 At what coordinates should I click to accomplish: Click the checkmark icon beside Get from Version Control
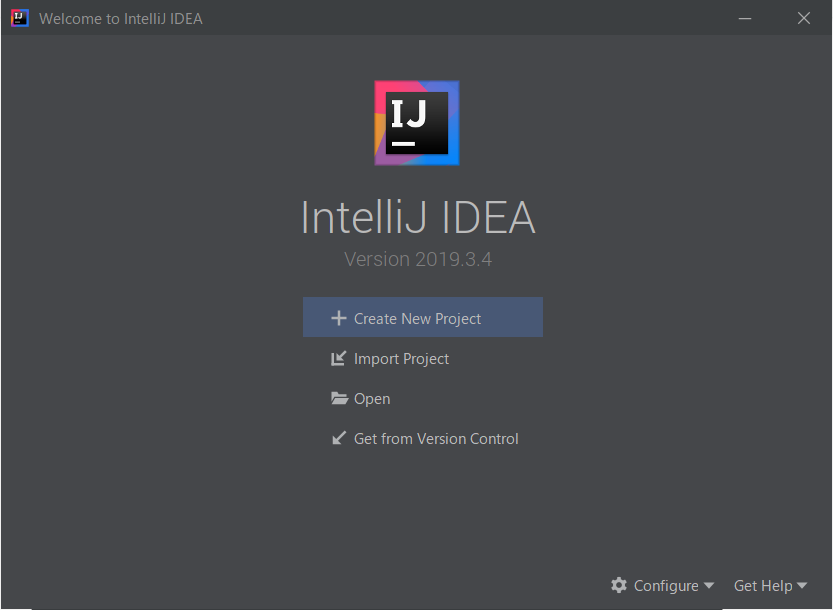tap(340, 438)
